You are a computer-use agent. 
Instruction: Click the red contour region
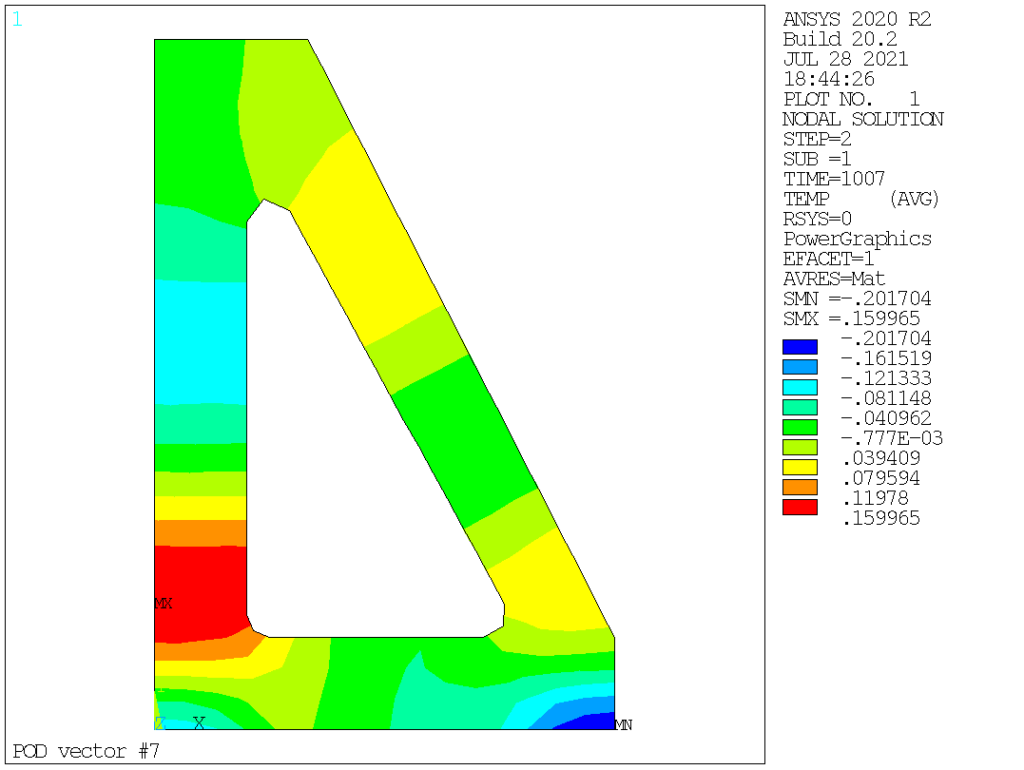(x=198, y=591)
